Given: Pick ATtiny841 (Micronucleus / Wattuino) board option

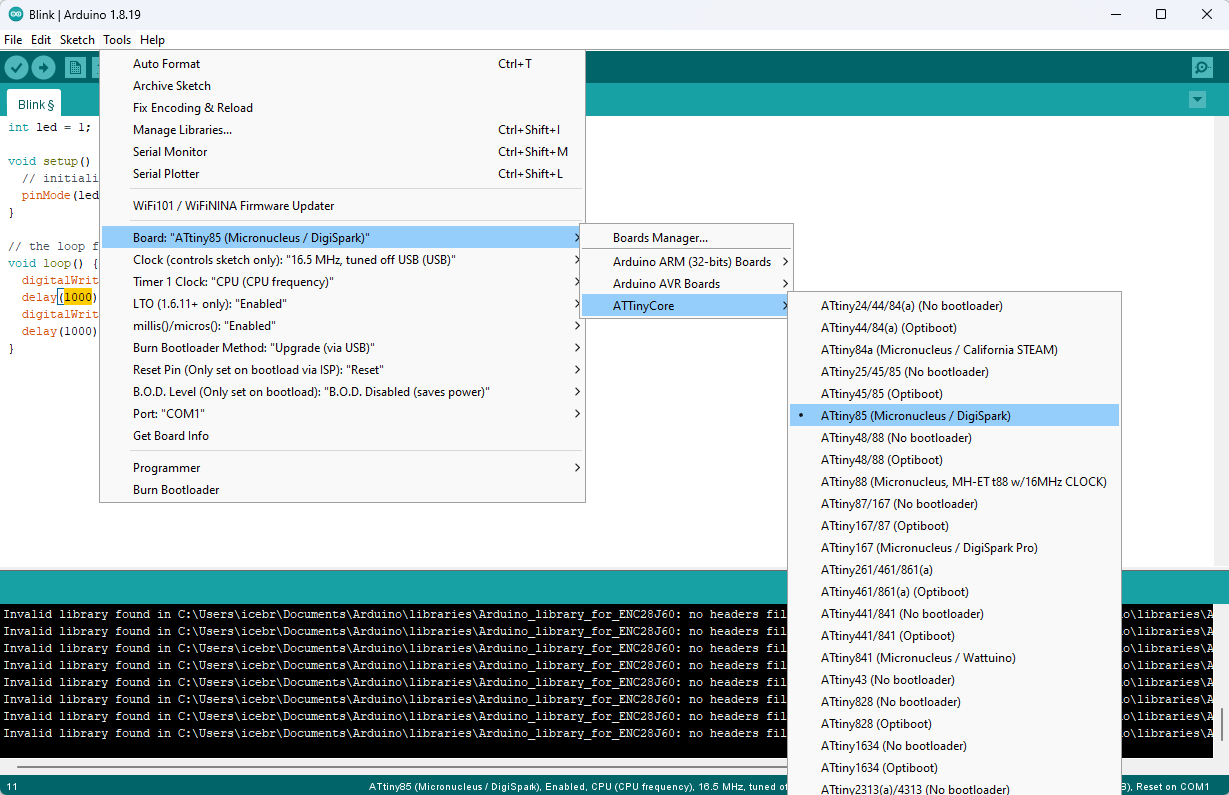Looking at the screenshot, I should [917, 657].
